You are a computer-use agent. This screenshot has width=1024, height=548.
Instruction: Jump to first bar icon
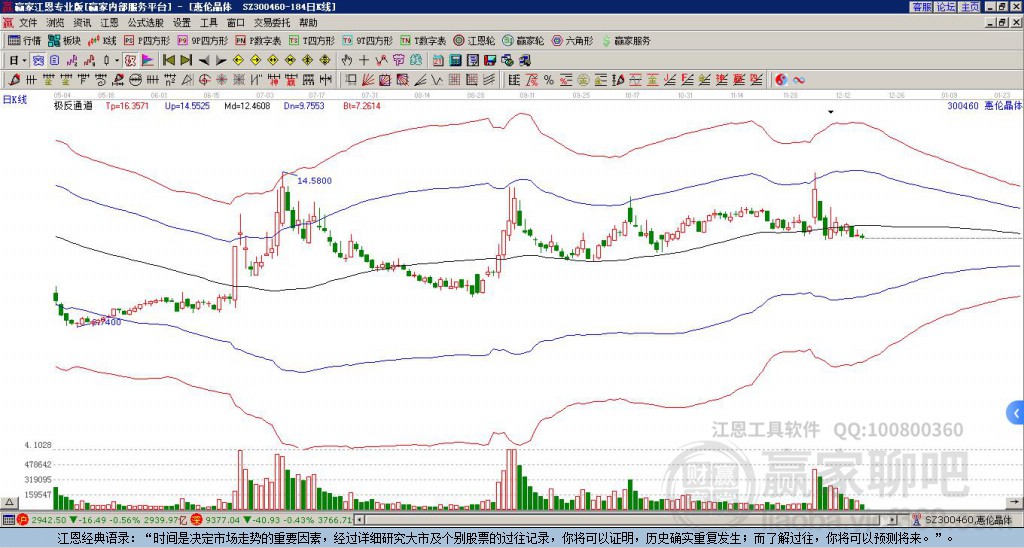pyautogui.click(x=168, y=61)
